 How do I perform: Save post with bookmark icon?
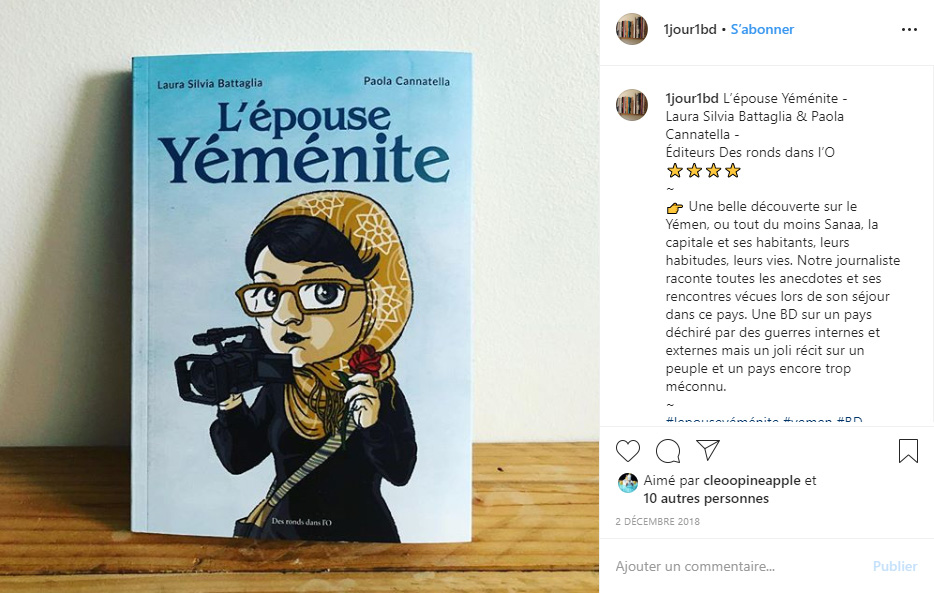click(908, 451)
